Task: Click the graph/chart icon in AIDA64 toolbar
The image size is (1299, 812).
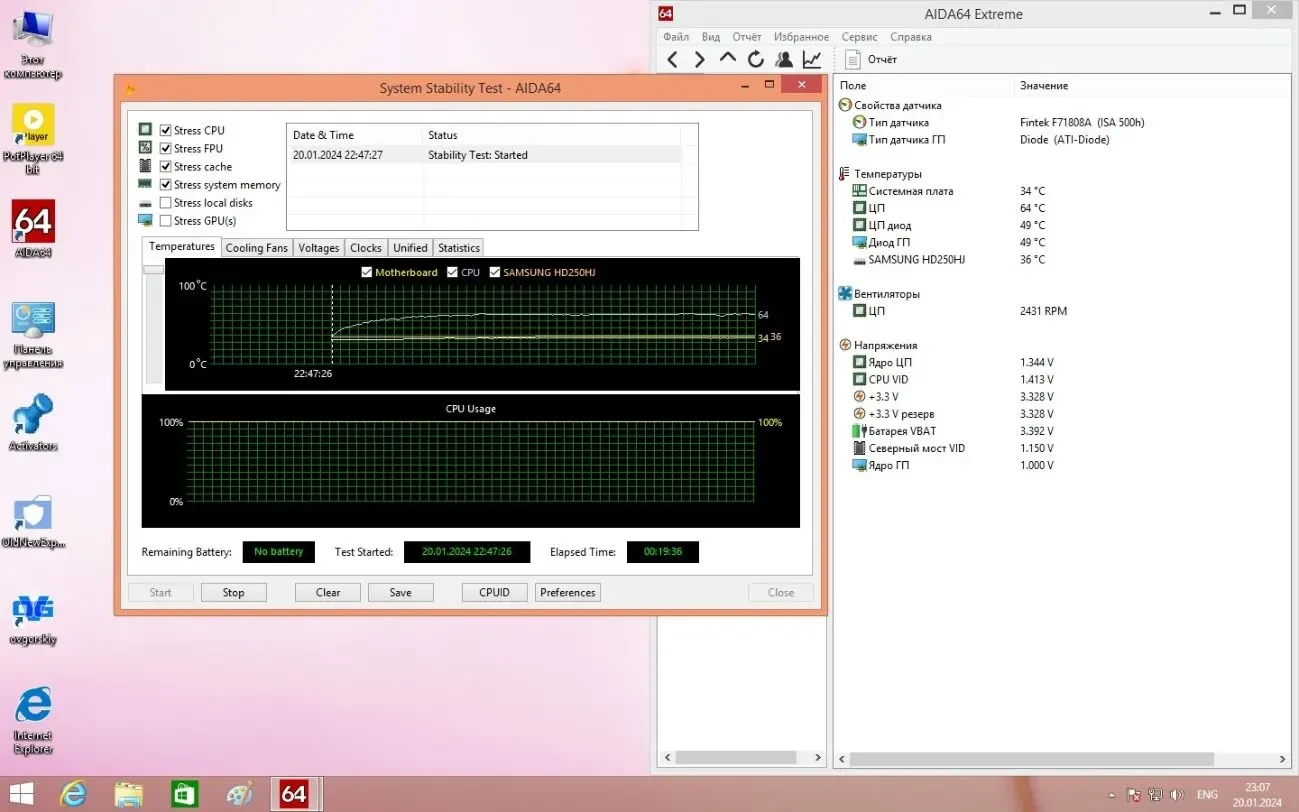Action: [812, 59]
